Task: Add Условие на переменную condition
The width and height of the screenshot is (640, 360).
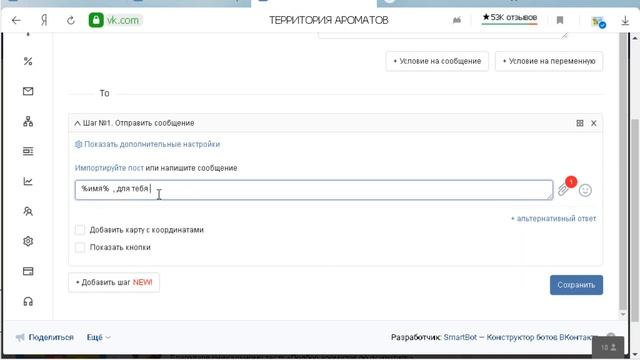Action: coord(549,61)
